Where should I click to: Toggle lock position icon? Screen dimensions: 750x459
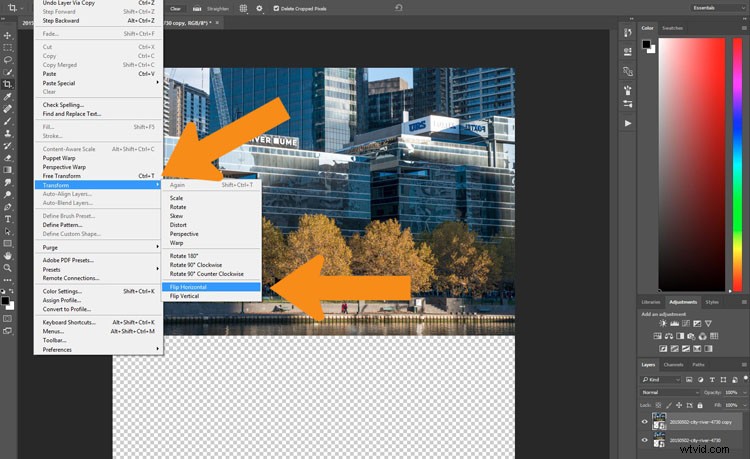(x=679, y=405)
